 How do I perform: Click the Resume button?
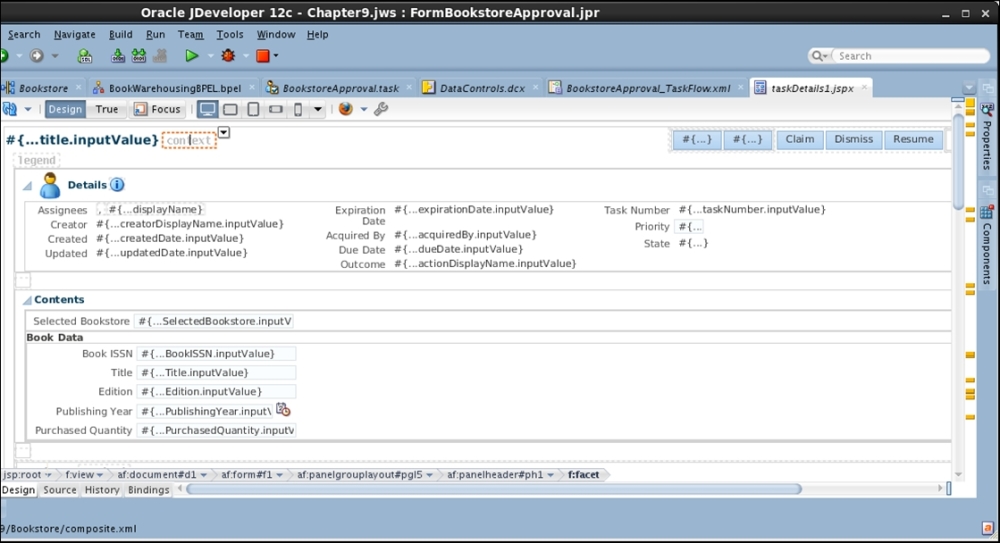click(x=913, y=139)
